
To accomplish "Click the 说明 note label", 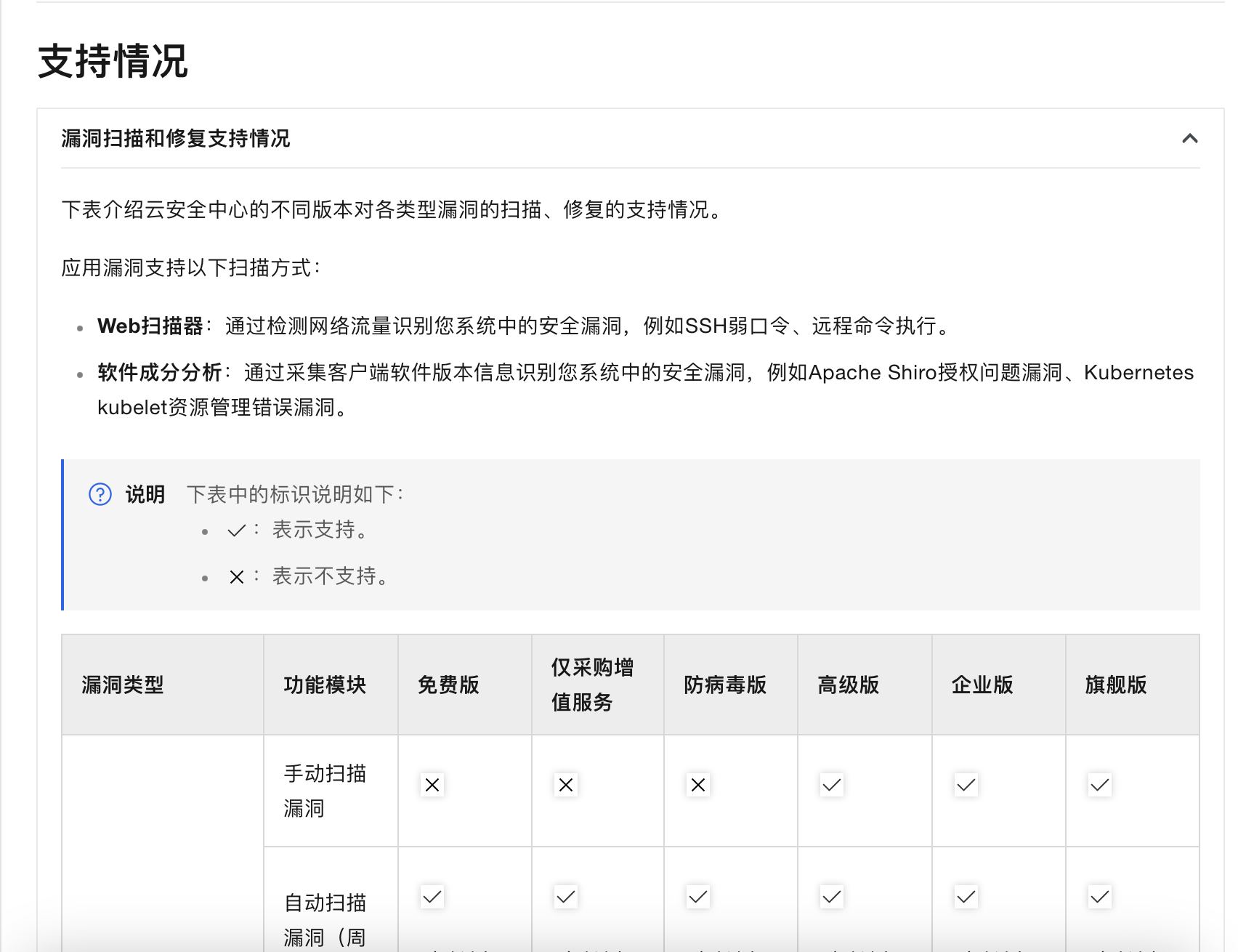I will 145,494.
